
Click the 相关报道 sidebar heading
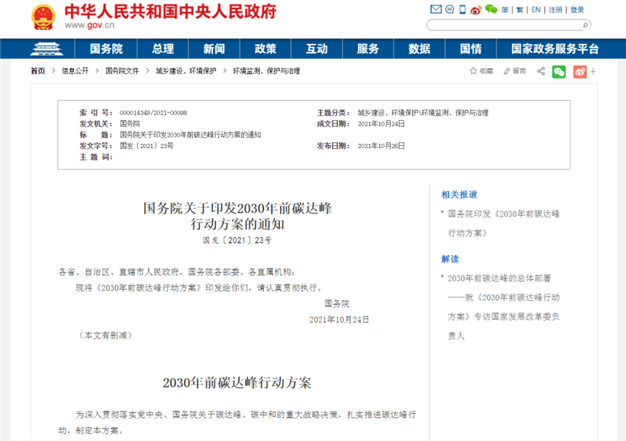tap(459, 195)
